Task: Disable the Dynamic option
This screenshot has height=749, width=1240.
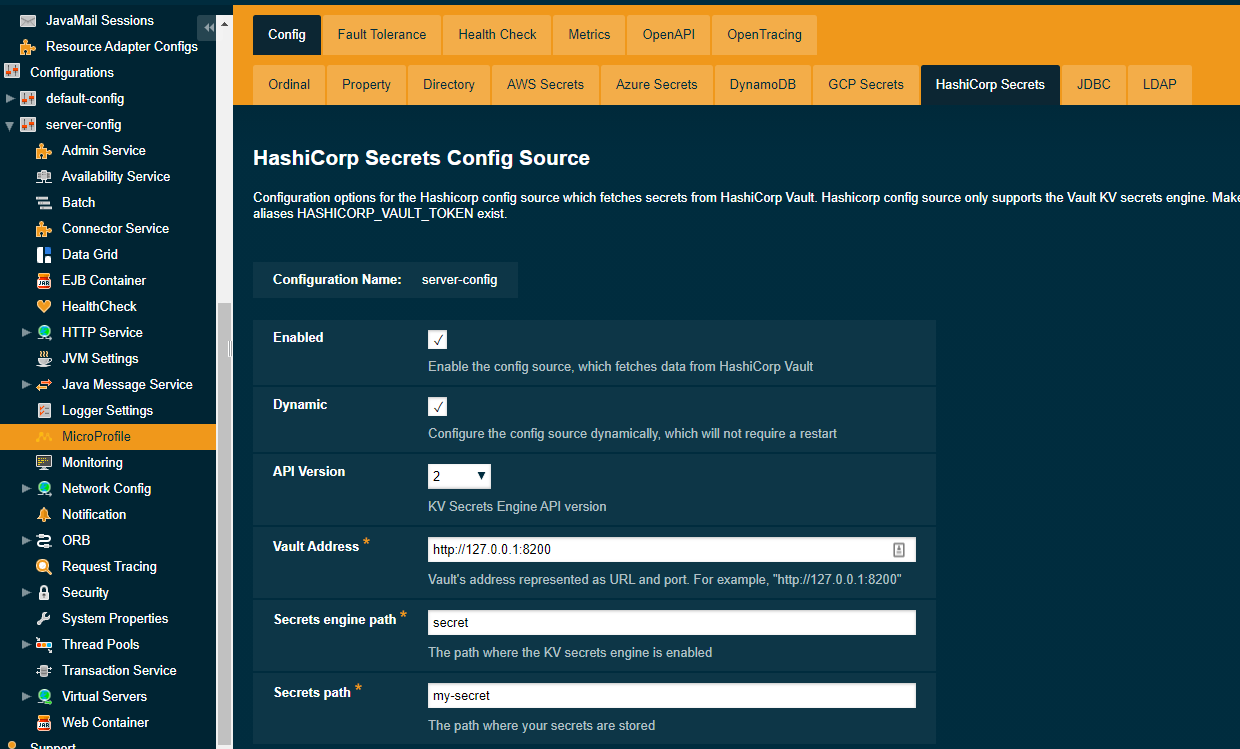Action: pyautogui.click(x=437, y=406)
